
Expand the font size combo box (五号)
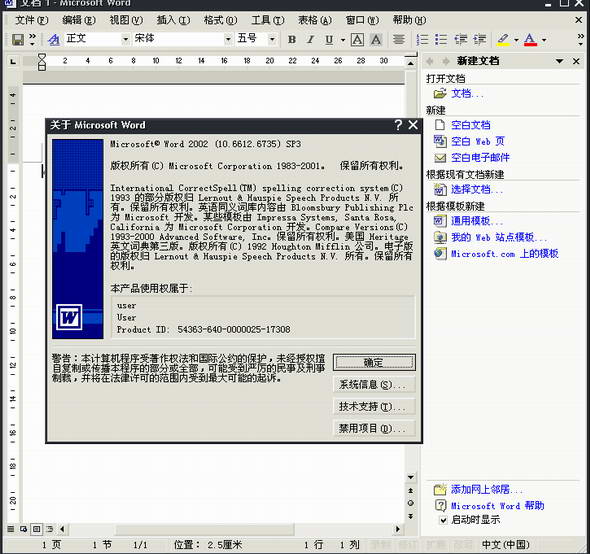point(272,39)
